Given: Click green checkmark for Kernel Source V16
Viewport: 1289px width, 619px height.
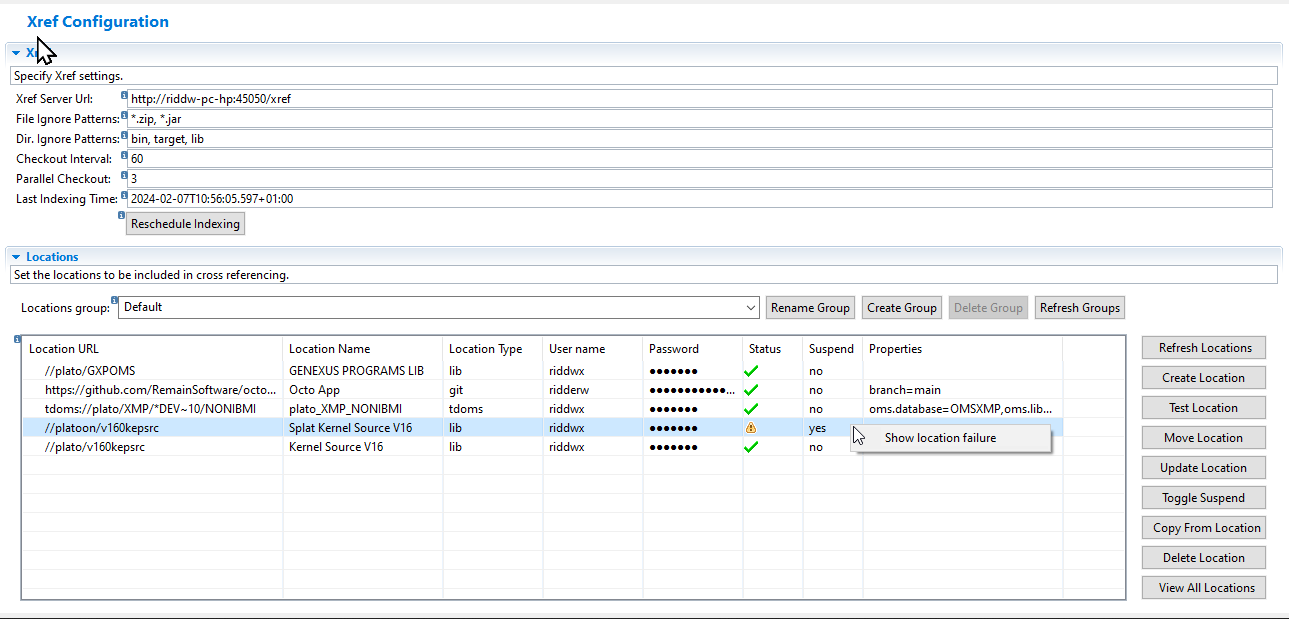Looking at the screenshot, I should click(751, 447).
